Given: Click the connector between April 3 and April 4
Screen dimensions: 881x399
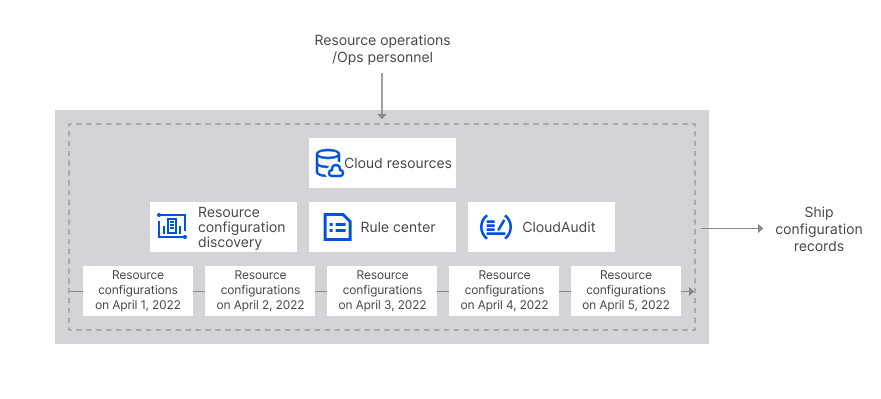Looking at the screenshot, I should point(443,292).
